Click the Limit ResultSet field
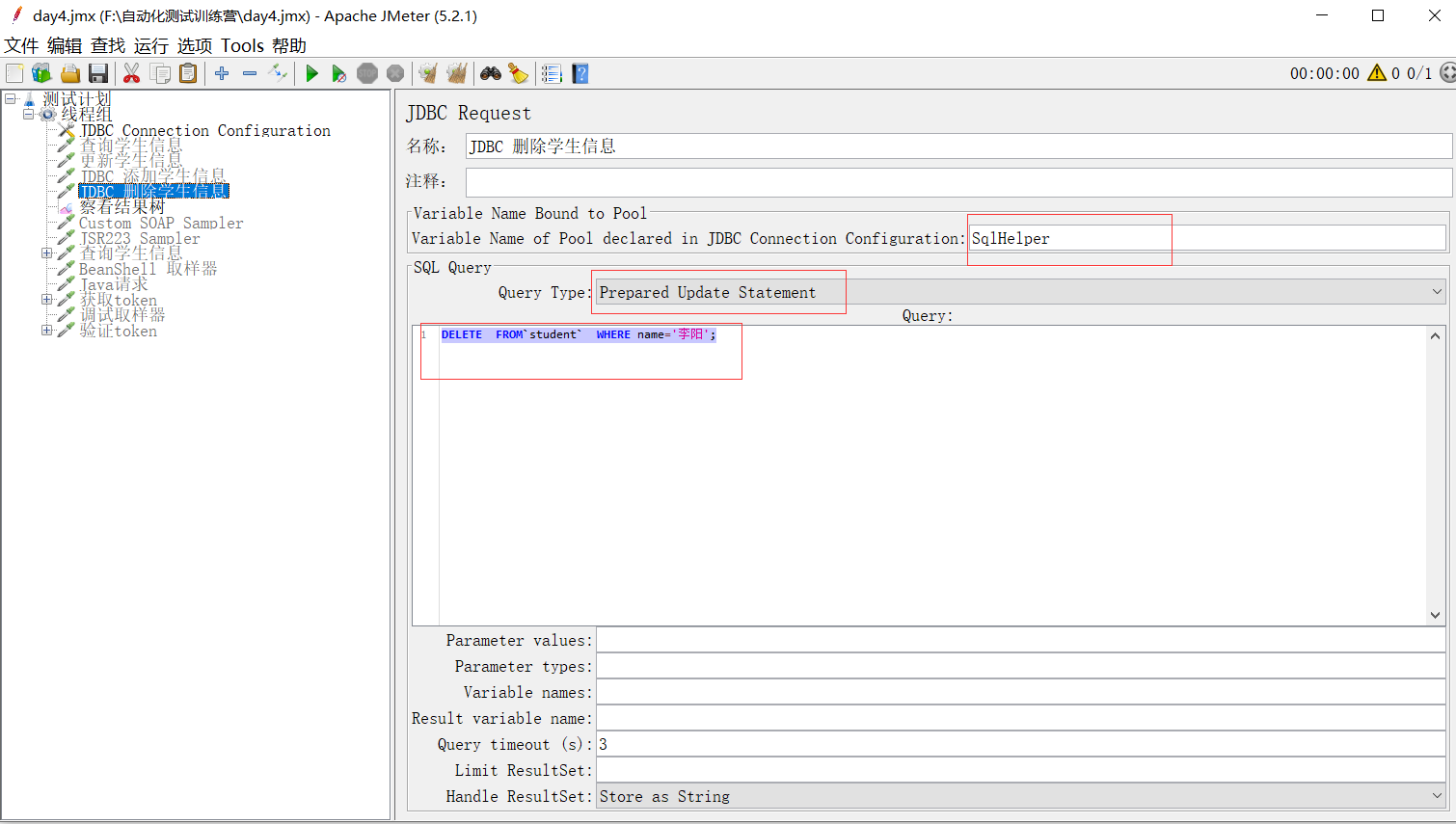Image resolution: width=1456 pixels, height=824 pixels. (1021, 770)
